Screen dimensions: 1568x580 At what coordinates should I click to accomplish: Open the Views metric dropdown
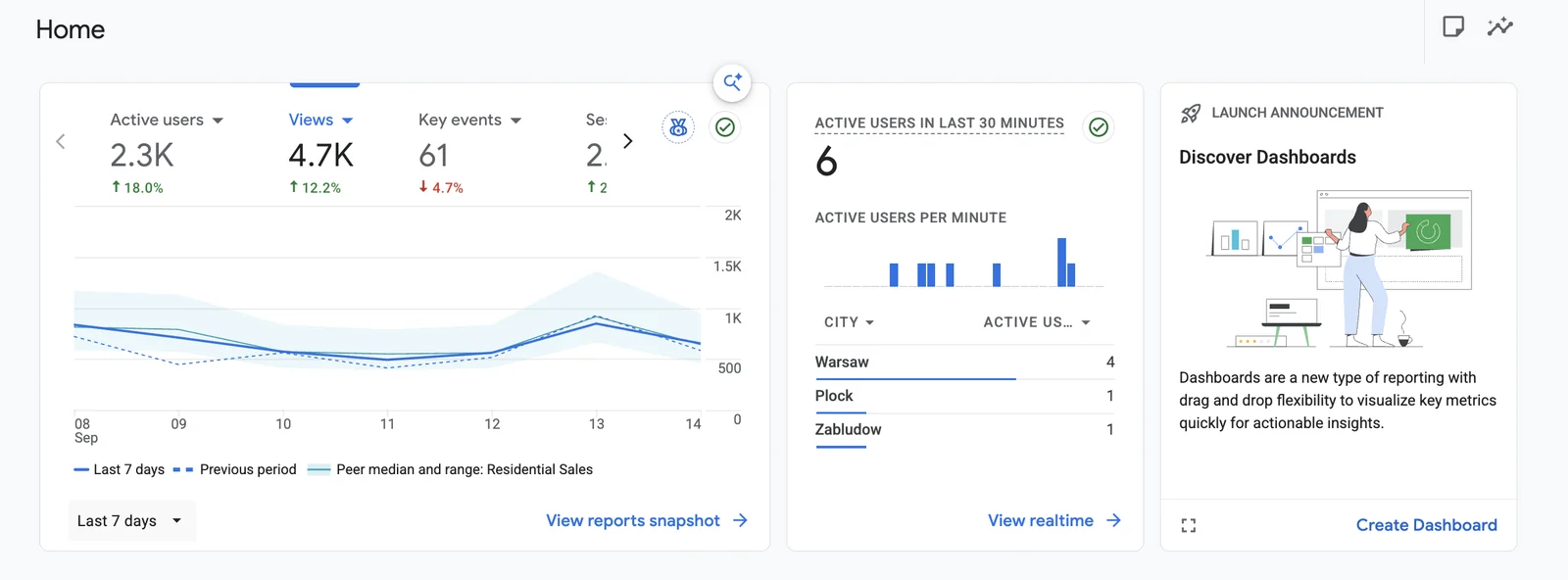point(347,121)
